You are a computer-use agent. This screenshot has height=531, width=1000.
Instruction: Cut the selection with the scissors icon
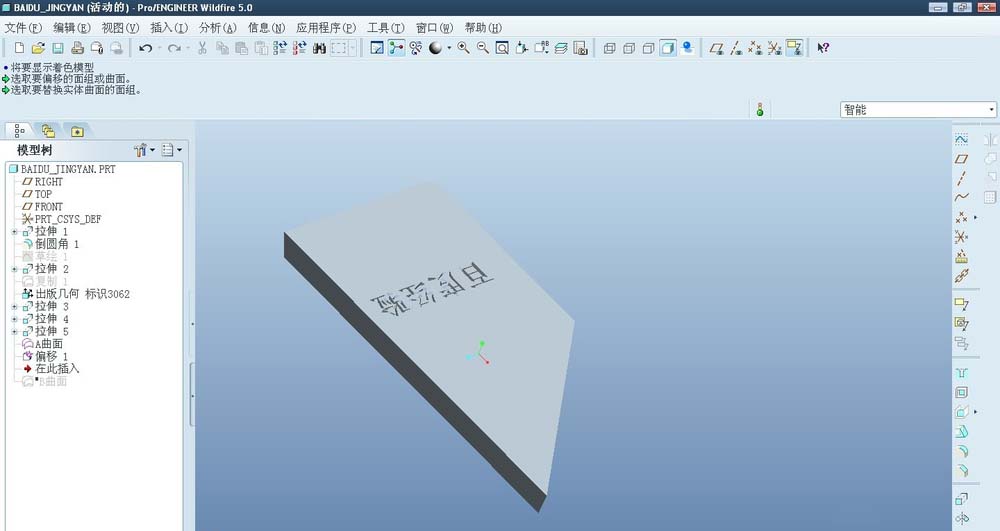tap(202, 48)
